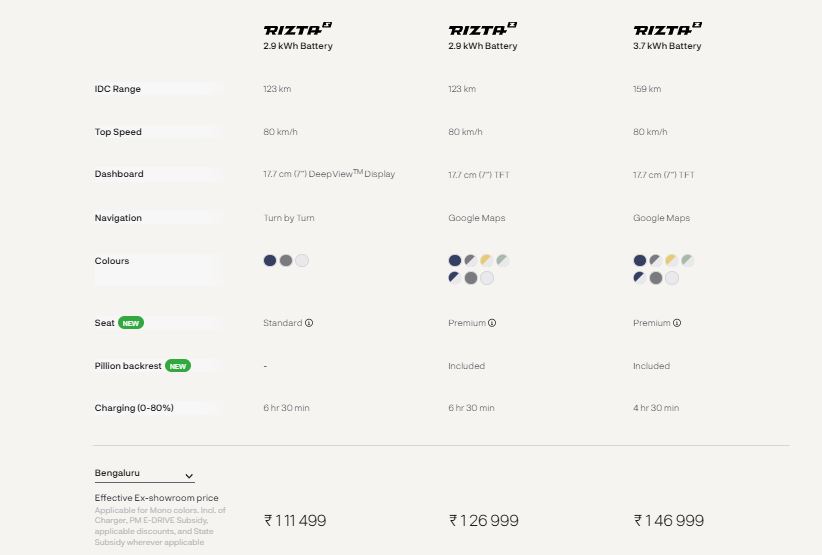This screenshot has width=822, height=555.
Task: Click Rizta logo of the ₹126 999 variant
Action: (x=483, y=29)
